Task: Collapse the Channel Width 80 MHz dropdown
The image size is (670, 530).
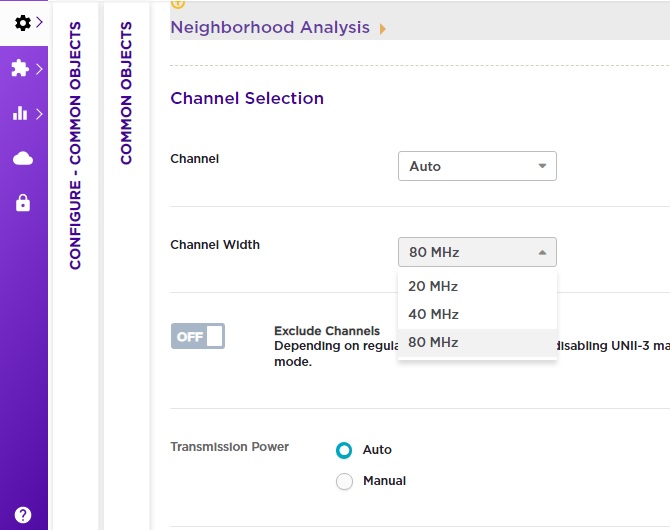Action: (x=477, y=252)
